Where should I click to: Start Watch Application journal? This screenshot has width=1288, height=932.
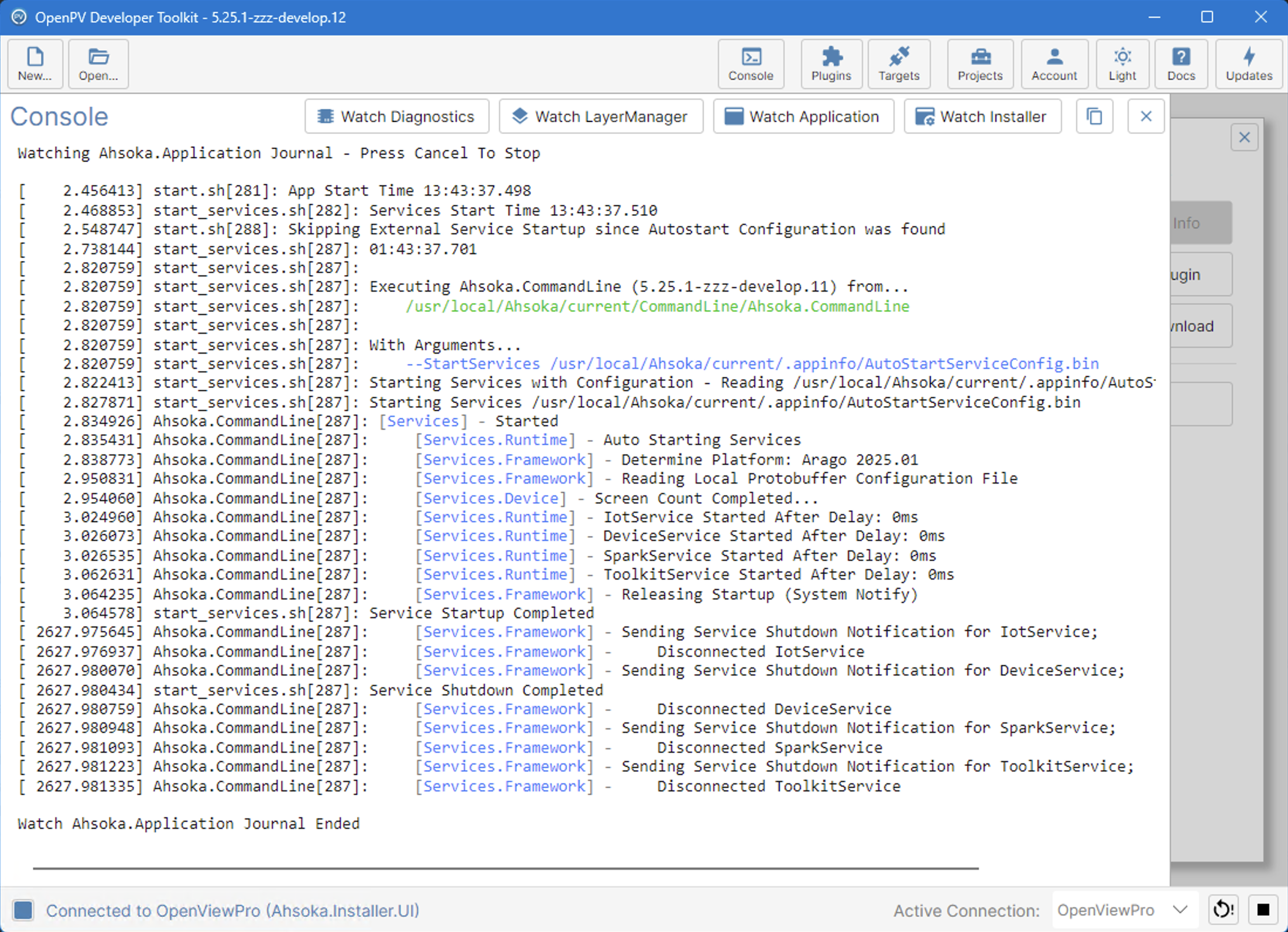[x=803, y=117]
